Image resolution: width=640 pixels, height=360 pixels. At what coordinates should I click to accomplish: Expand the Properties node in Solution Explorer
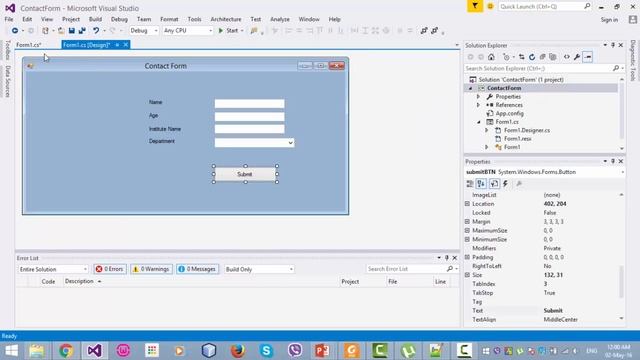click(x=478, y=97)
